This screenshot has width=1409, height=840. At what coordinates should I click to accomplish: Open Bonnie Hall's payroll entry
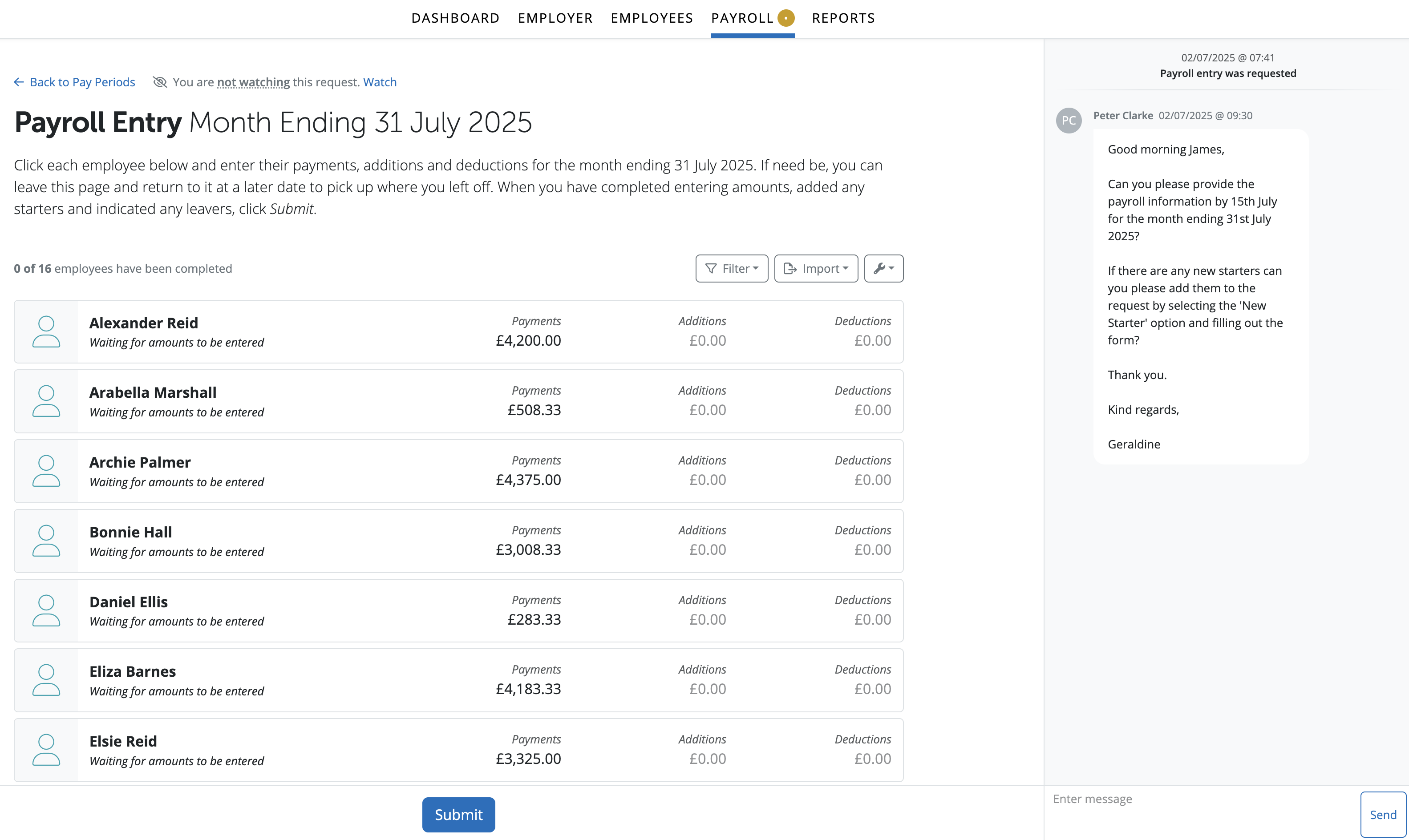point(458,541)
